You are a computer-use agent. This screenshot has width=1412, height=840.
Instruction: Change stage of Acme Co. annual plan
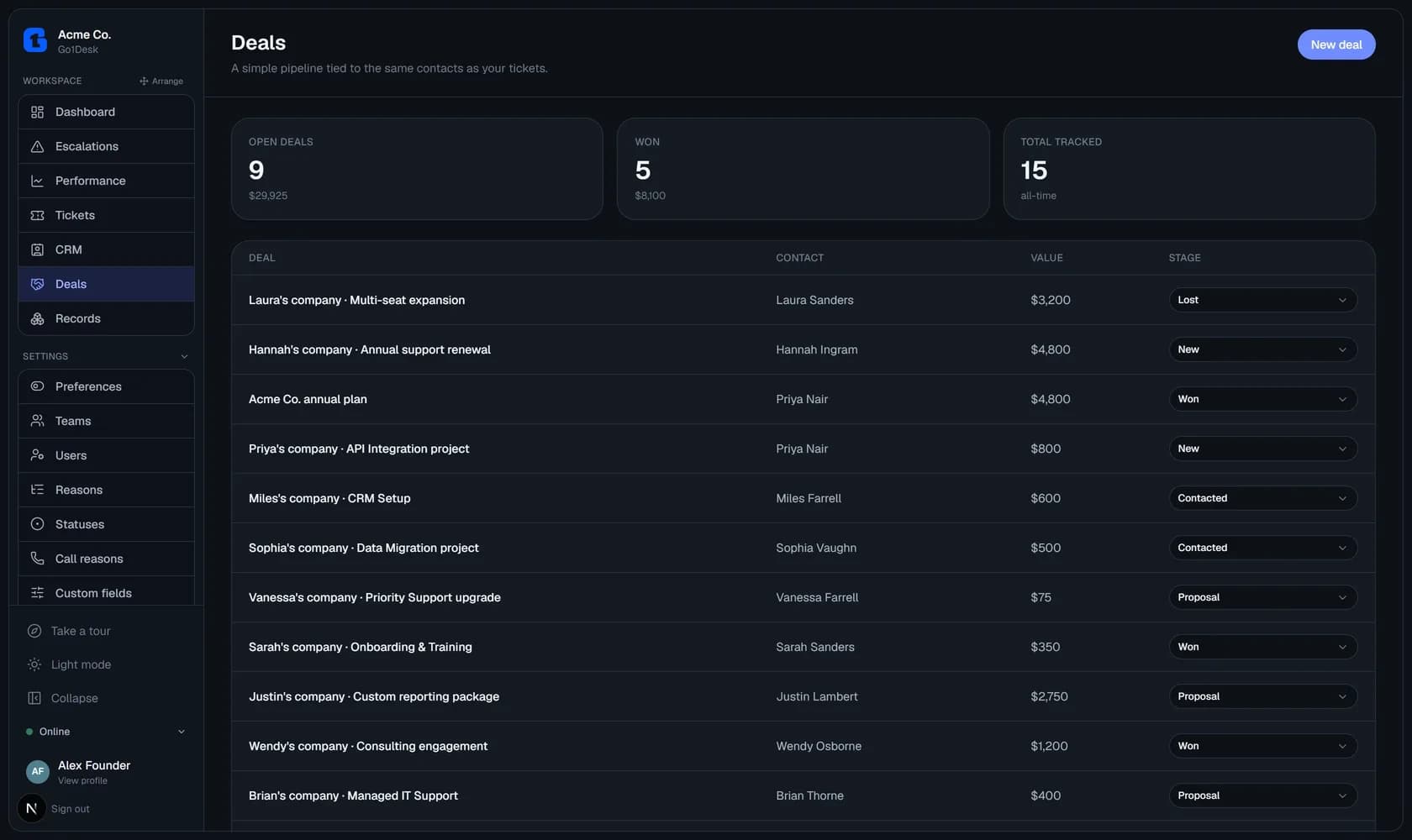click(x=1263, y=399)
